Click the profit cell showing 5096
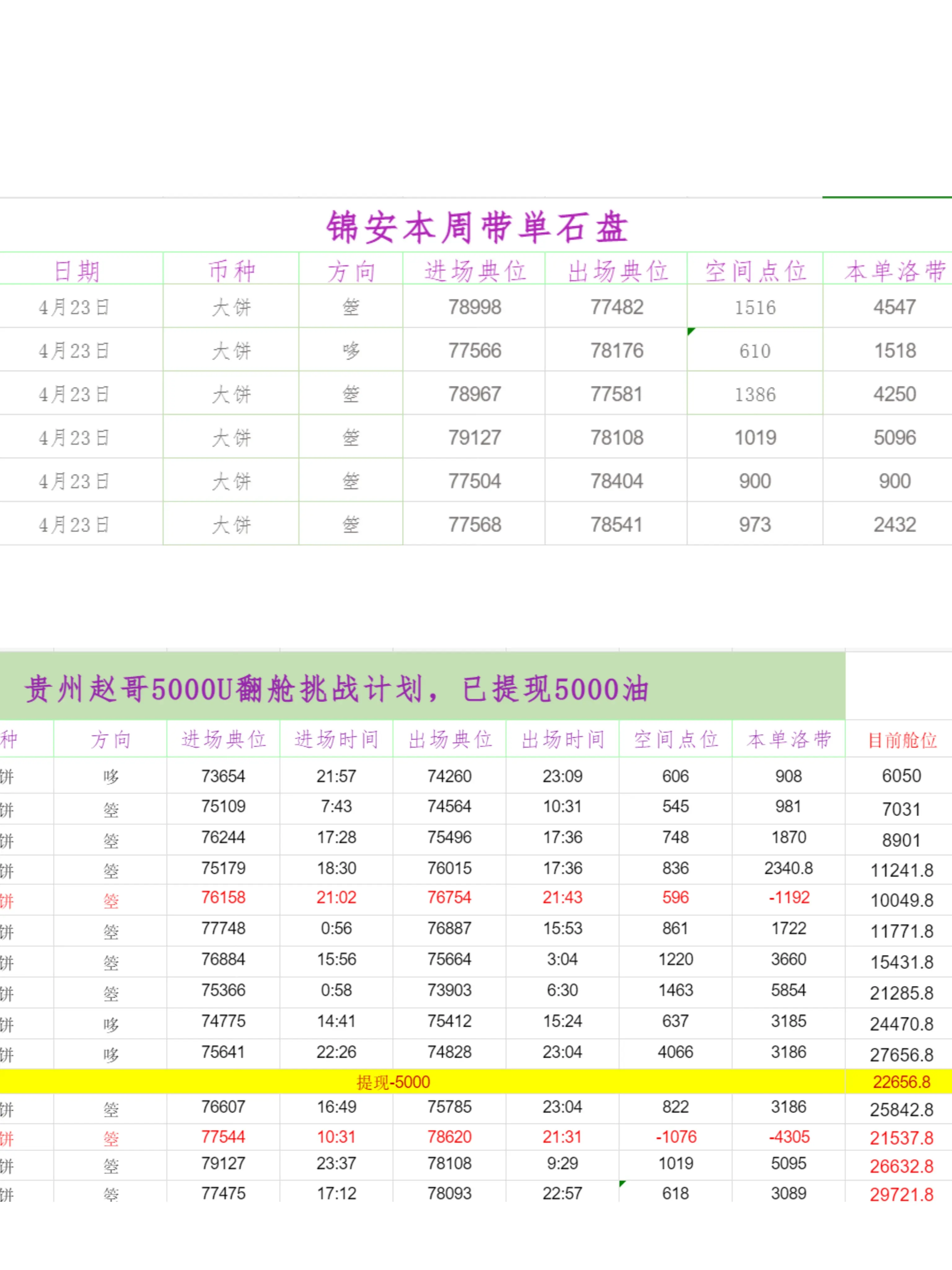Screen dimensions: 952x1270 click(x=894, y=438)
